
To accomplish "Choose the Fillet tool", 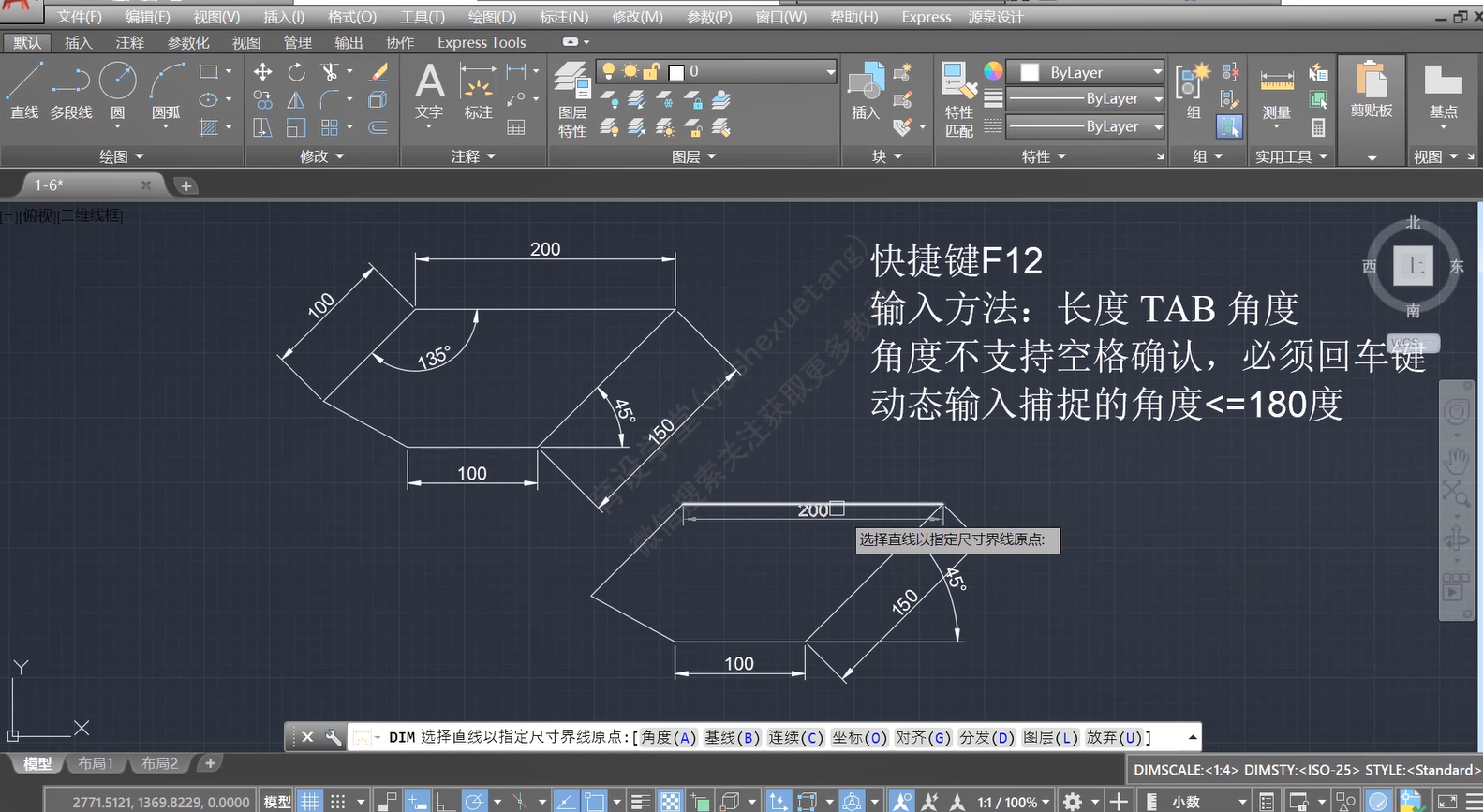I will click(330, 99).
